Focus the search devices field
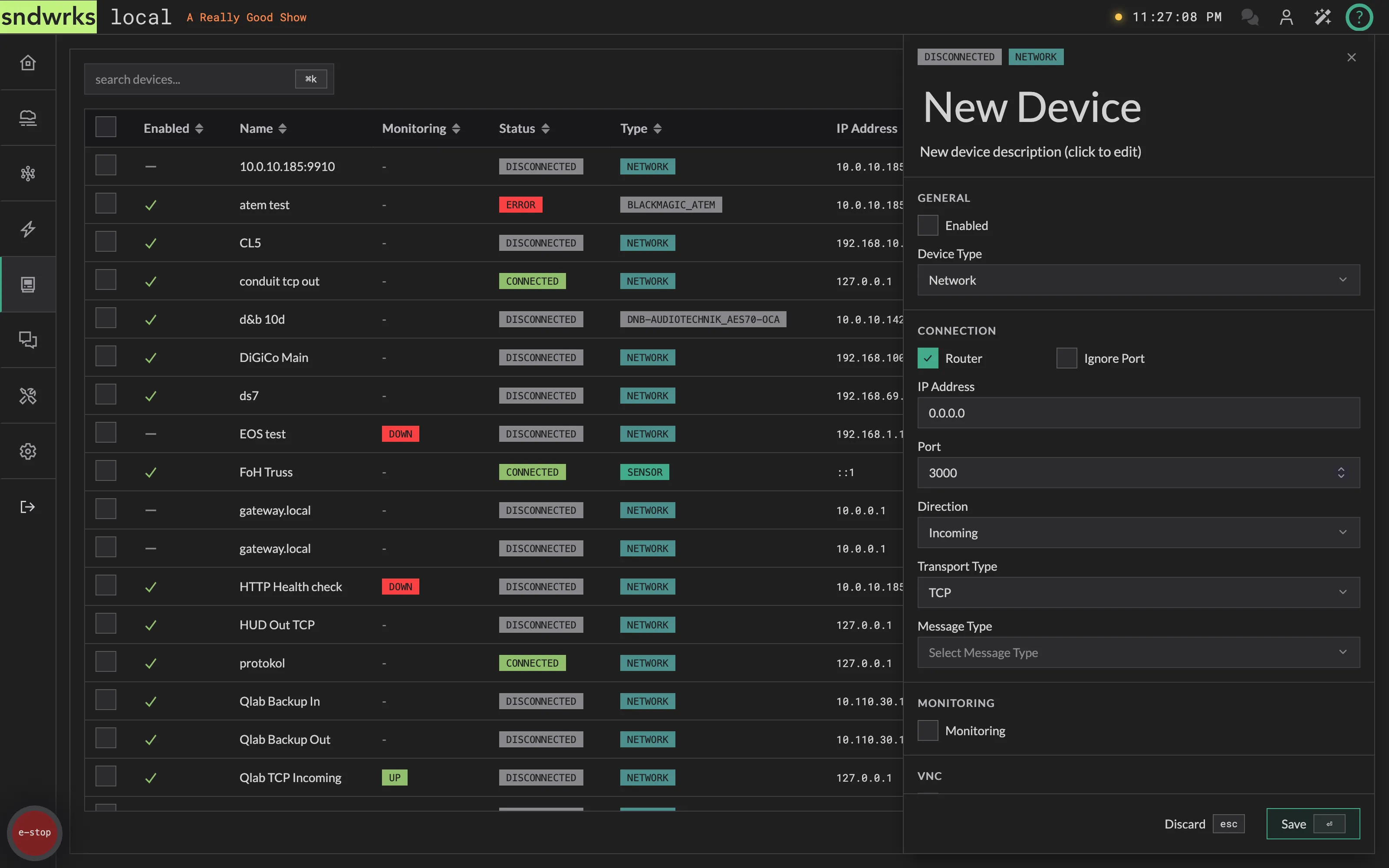Image resolution: width=1389 pixels, height=868 pixels. coord(209,79)
